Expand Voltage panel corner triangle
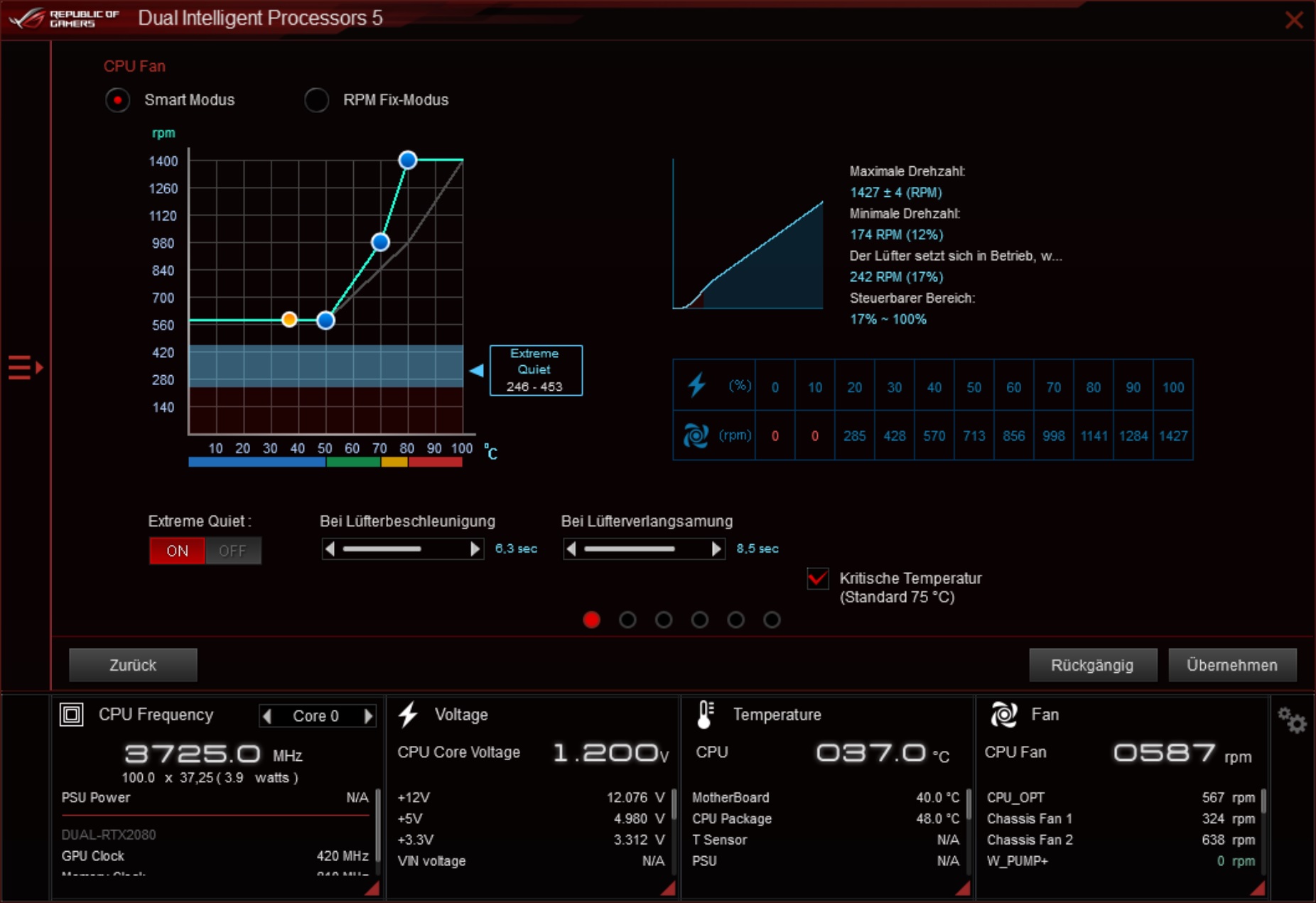 pyautogui.click(x=668, y=889)
